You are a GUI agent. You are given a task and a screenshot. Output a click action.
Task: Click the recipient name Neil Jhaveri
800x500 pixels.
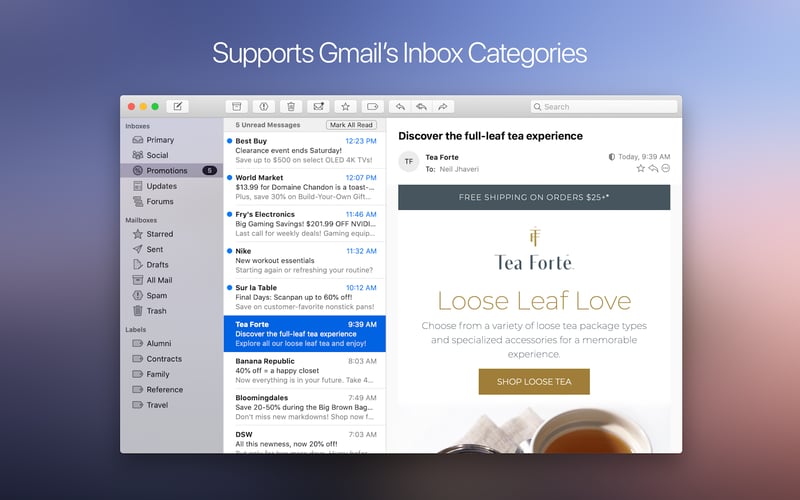459,169
